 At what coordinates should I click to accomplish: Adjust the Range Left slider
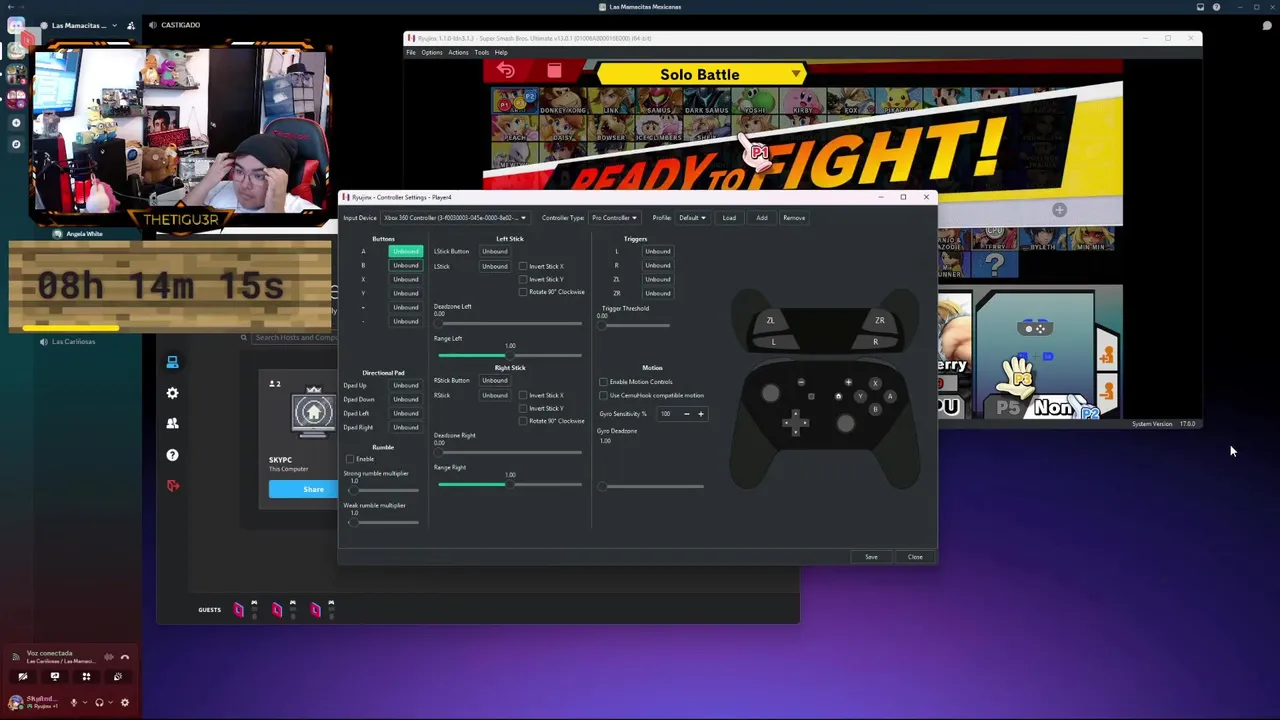509,355
